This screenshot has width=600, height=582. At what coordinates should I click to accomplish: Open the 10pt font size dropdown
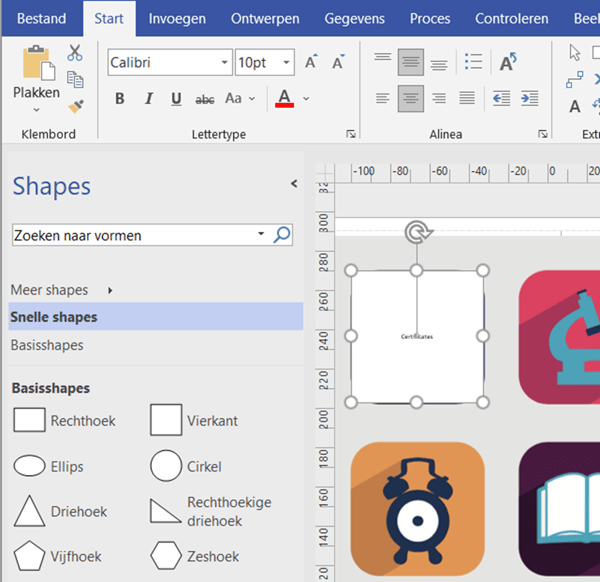tap(287, 63)
